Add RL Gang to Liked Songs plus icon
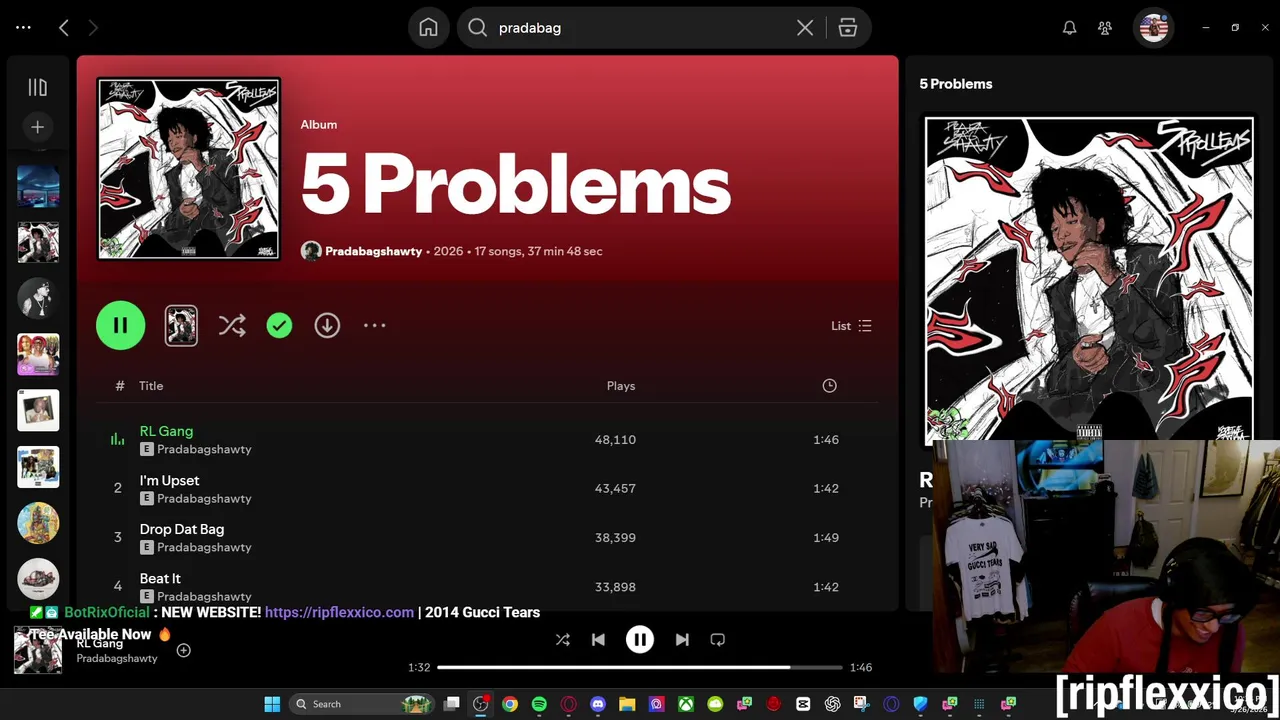This screenshot has width=1280, height=720. [183, 650]
